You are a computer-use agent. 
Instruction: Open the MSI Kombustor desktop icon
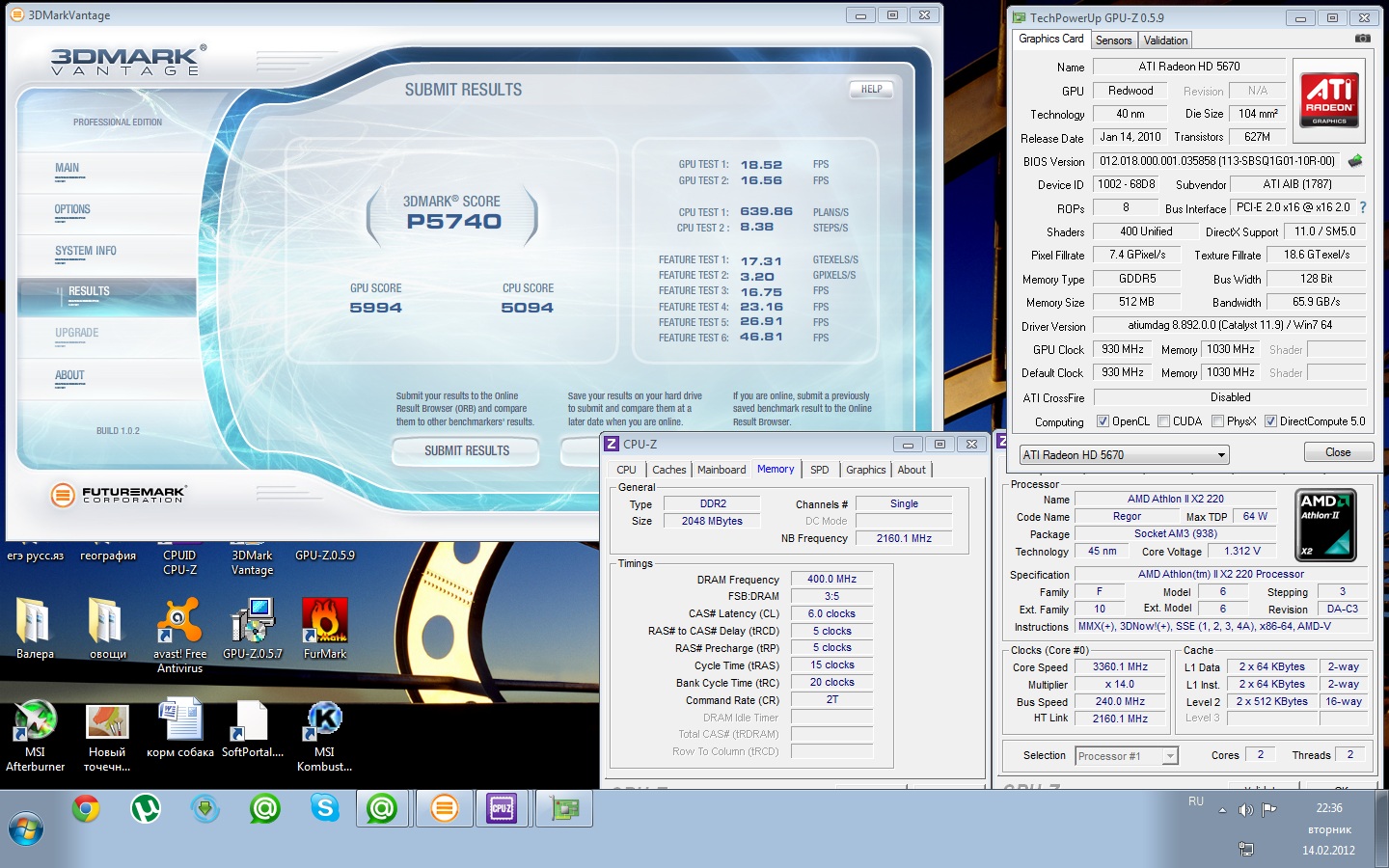pyautogui.click(x=324, y=735)
